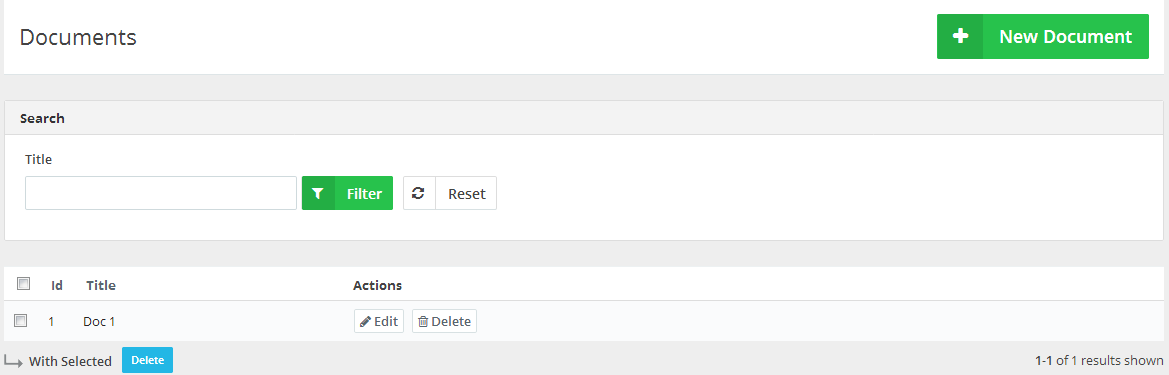
Task: Tick the select-all checkbox in table header
Action: [x=23, y=283]
